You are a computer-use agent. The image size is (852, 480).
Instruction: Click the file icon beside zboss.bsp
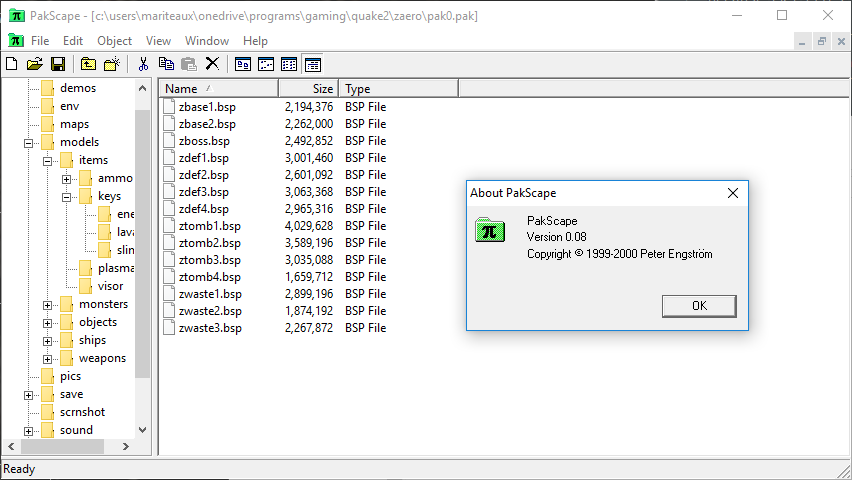pyautogui.click(x=169, y=141)
